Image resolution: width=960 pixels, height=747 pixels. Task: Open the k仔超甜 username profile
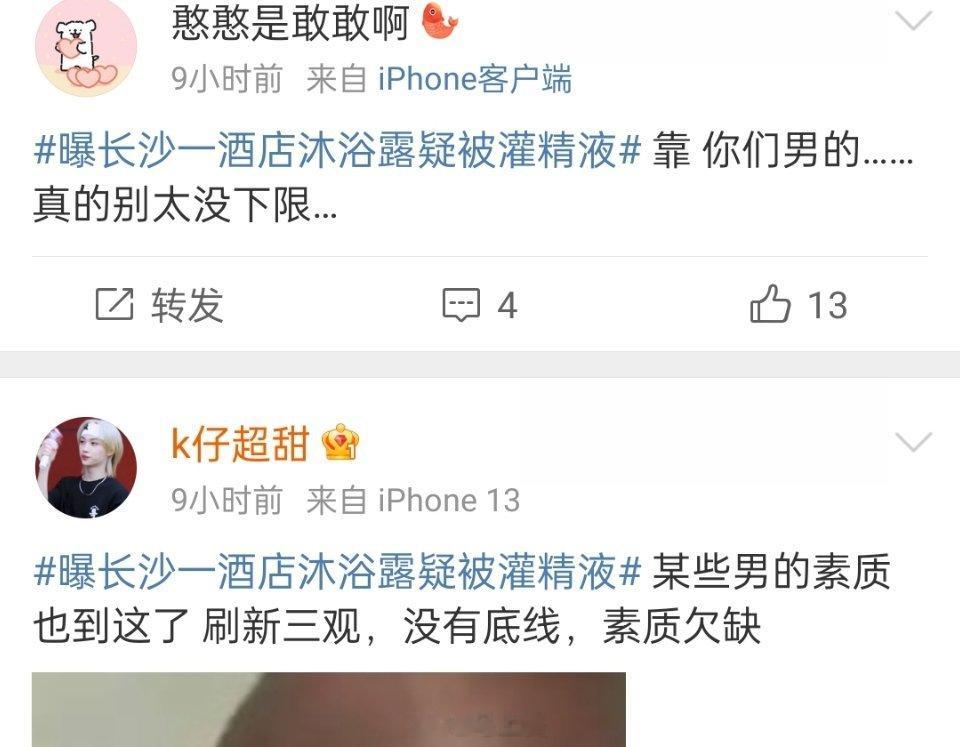click(240, 443)
